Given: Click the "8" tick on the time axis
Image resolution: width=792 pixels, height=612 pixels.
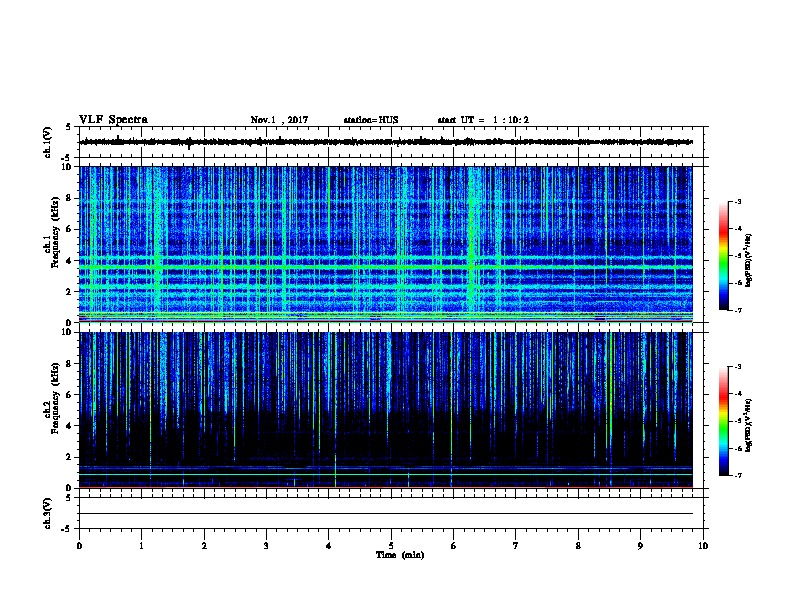Looking at the screenshot, I should (578, 546).
